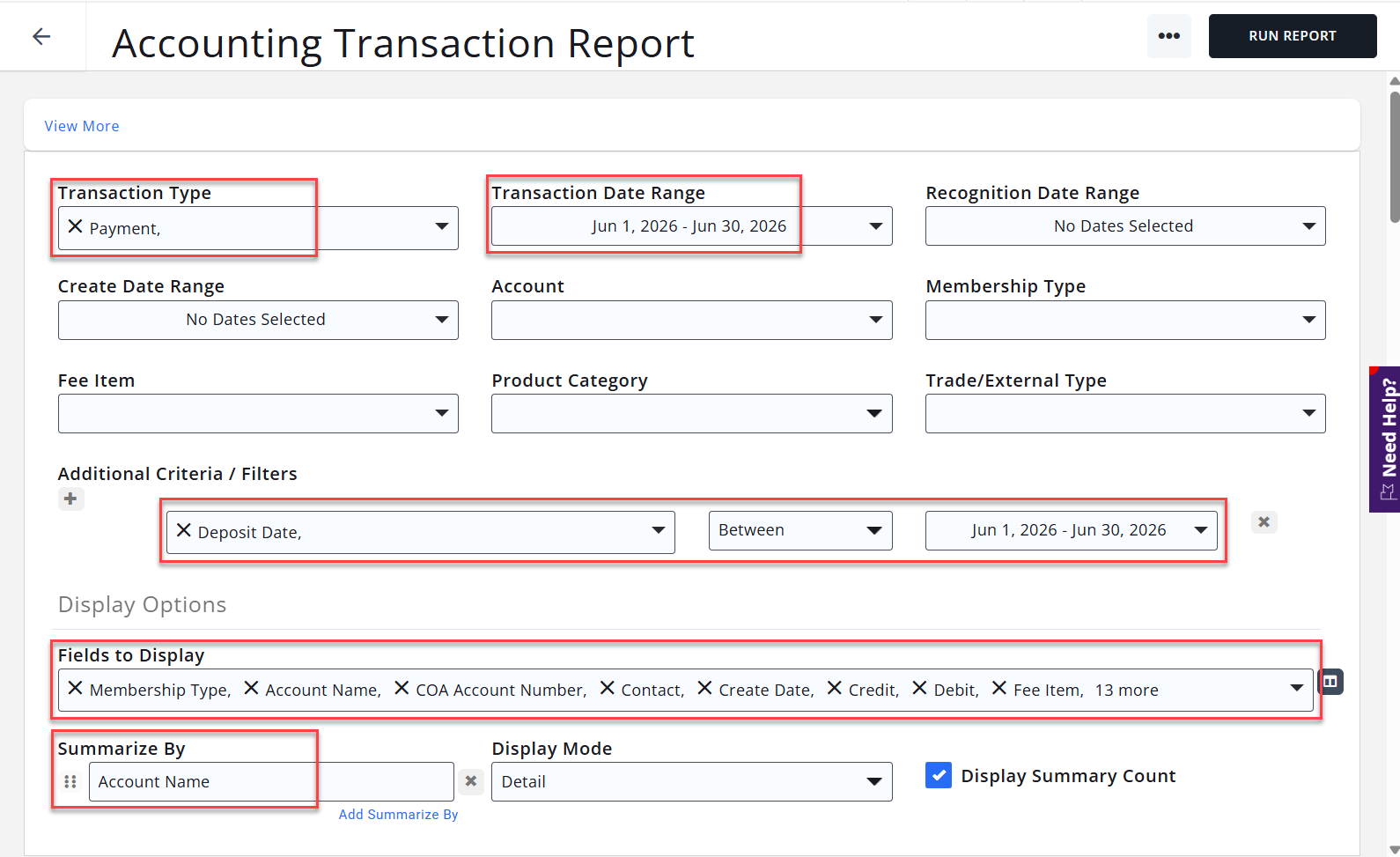Expand the Membership Type dropdown
Screen dimensions: 1400x857
pos(1125,320)
